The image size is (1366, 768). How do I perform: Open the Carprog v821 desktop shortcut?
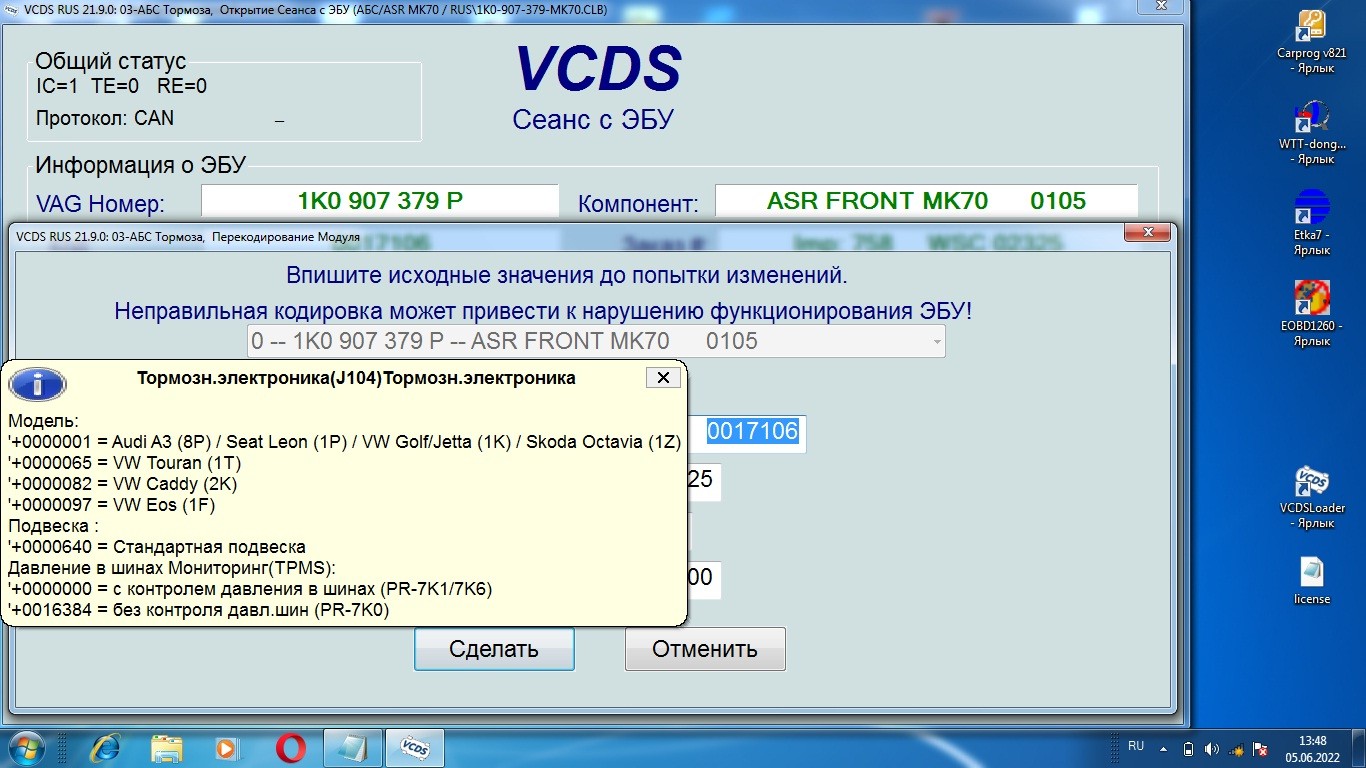point(1311,27)
